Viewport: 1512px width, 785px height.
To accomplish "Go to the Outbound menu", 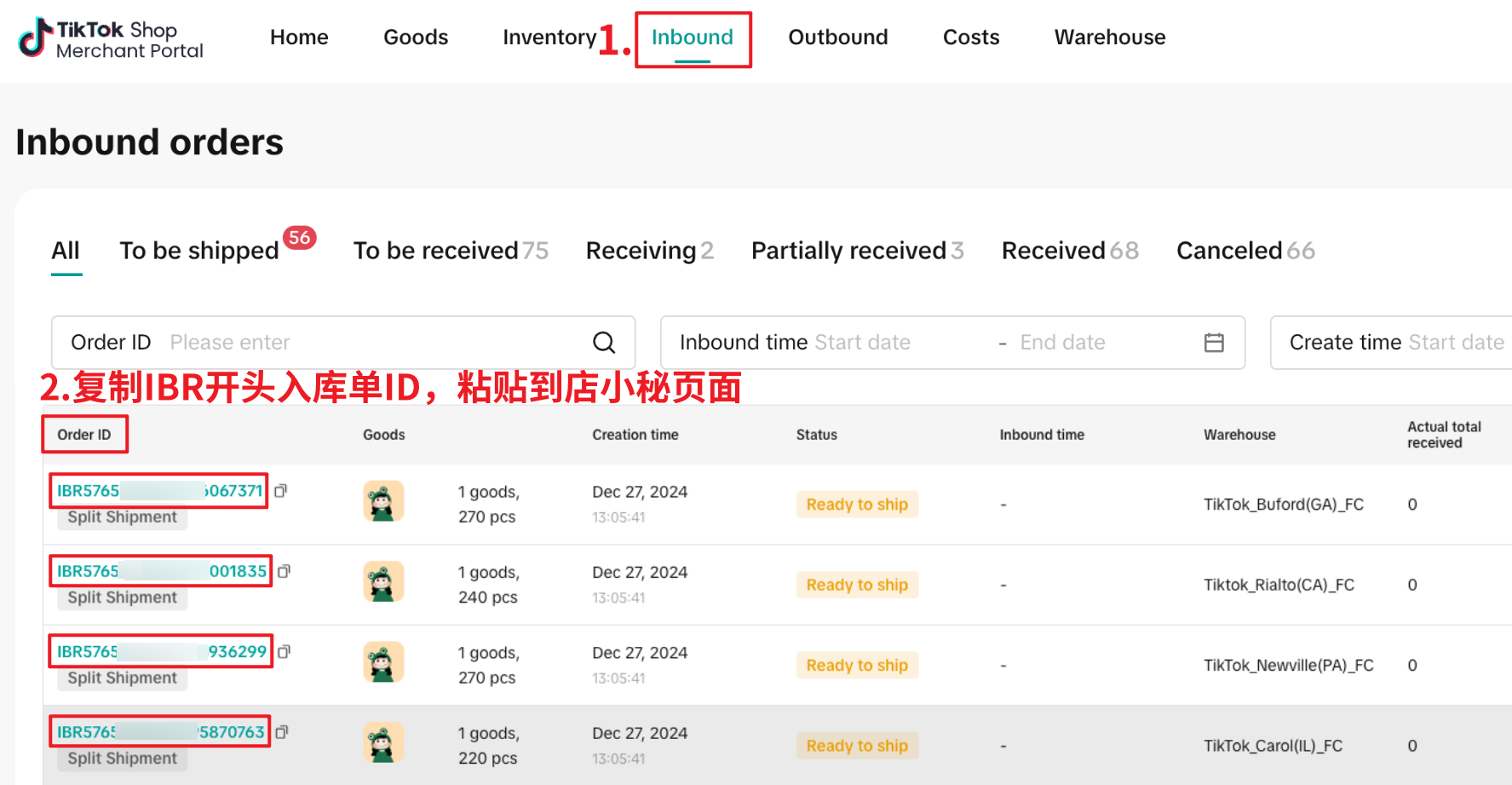I will click(x=837, y=38).
